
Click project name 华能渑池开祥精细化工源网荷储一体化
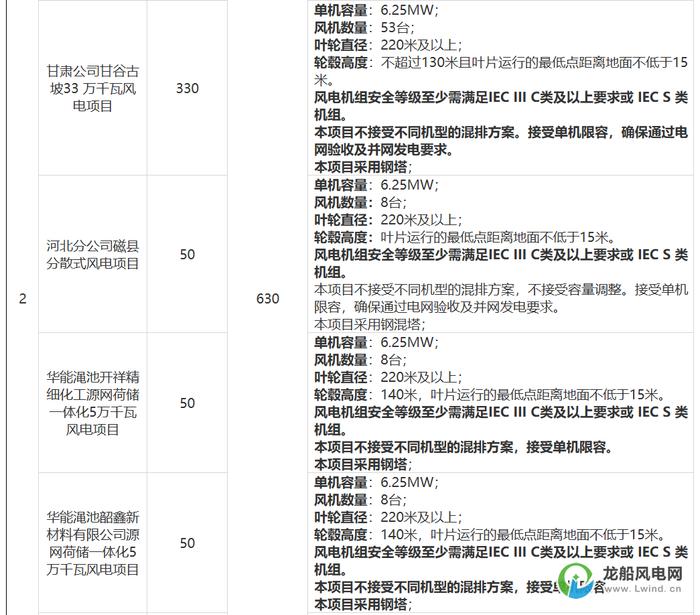click(x=93, y=403)
